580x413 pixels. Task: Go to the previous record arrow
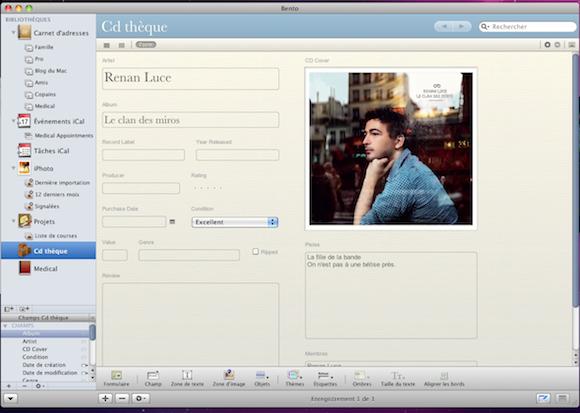pos(444,26)
